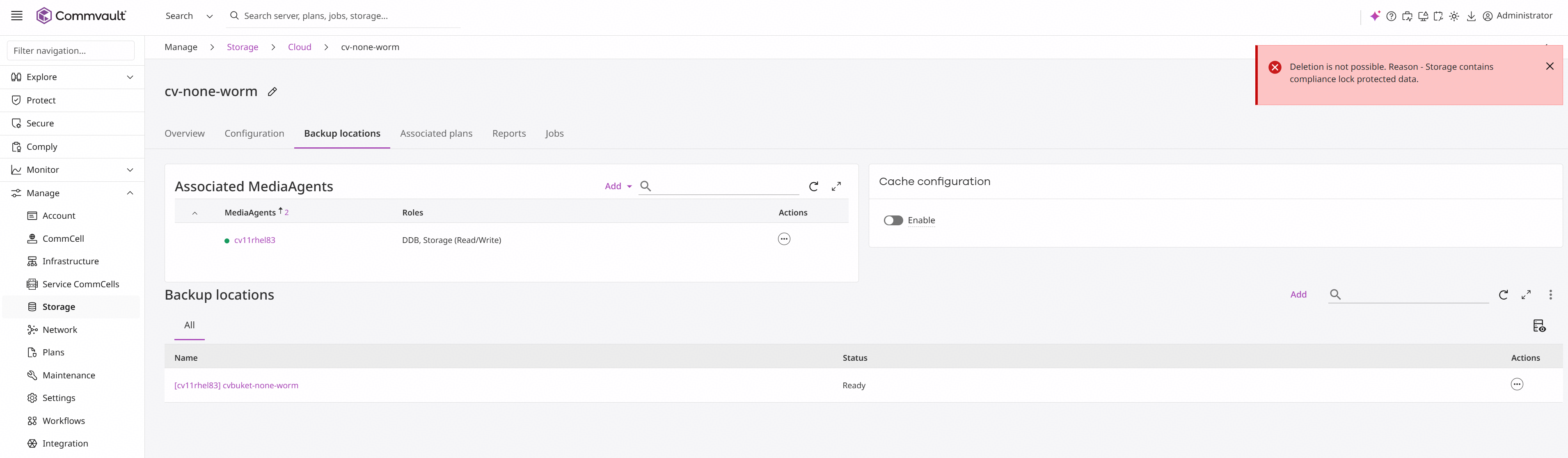Viewport: 1568px width, 458px height.
Task: Open the hamburger navigation menu
Action: [x=17, y=16]
